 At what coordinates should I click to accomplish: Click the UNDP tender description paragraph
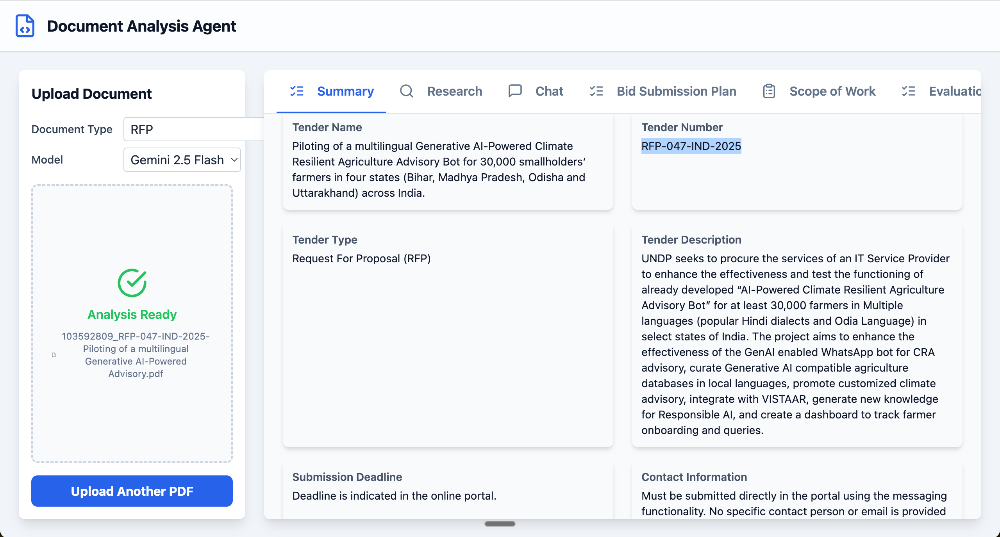[x=795, y=344]
